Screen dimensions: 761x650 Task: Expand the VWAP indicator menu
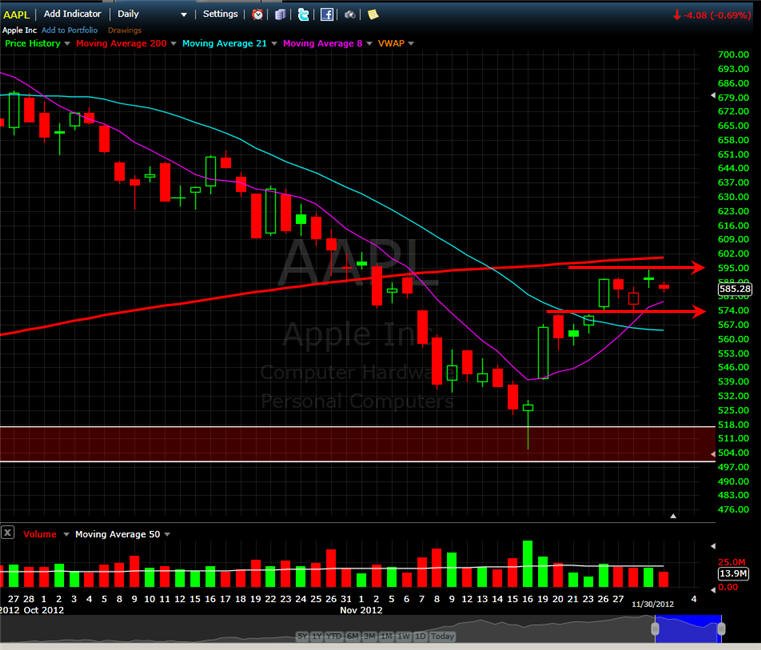(x=411, y=44)
